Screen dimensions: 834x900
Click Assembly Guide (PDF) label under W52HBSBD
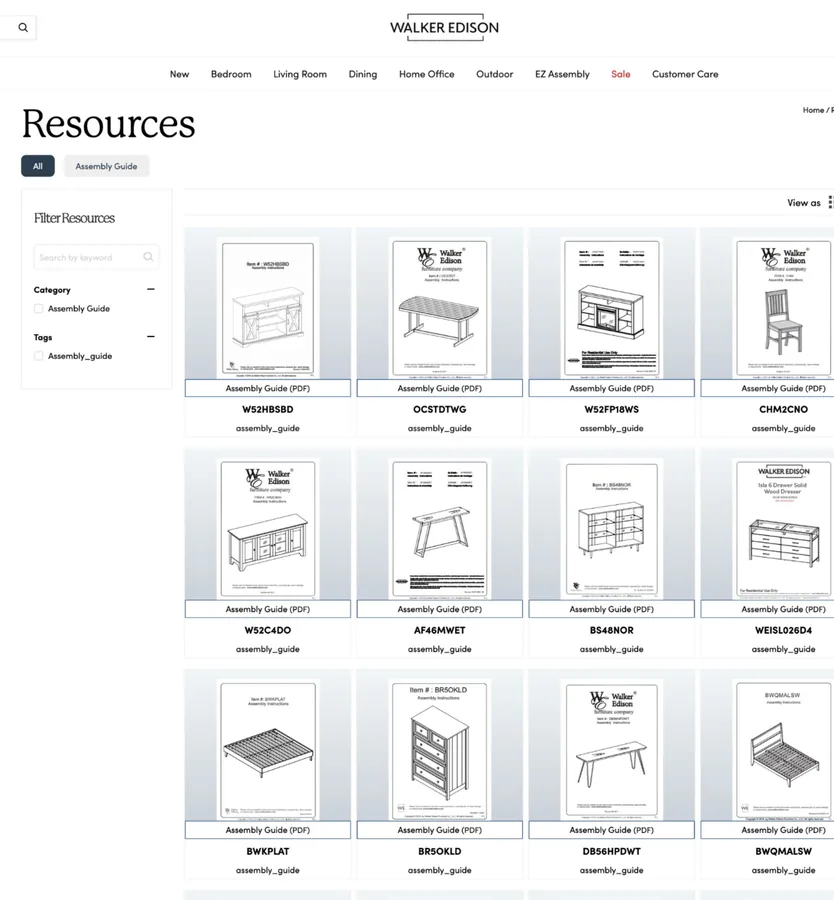point(267,388)
